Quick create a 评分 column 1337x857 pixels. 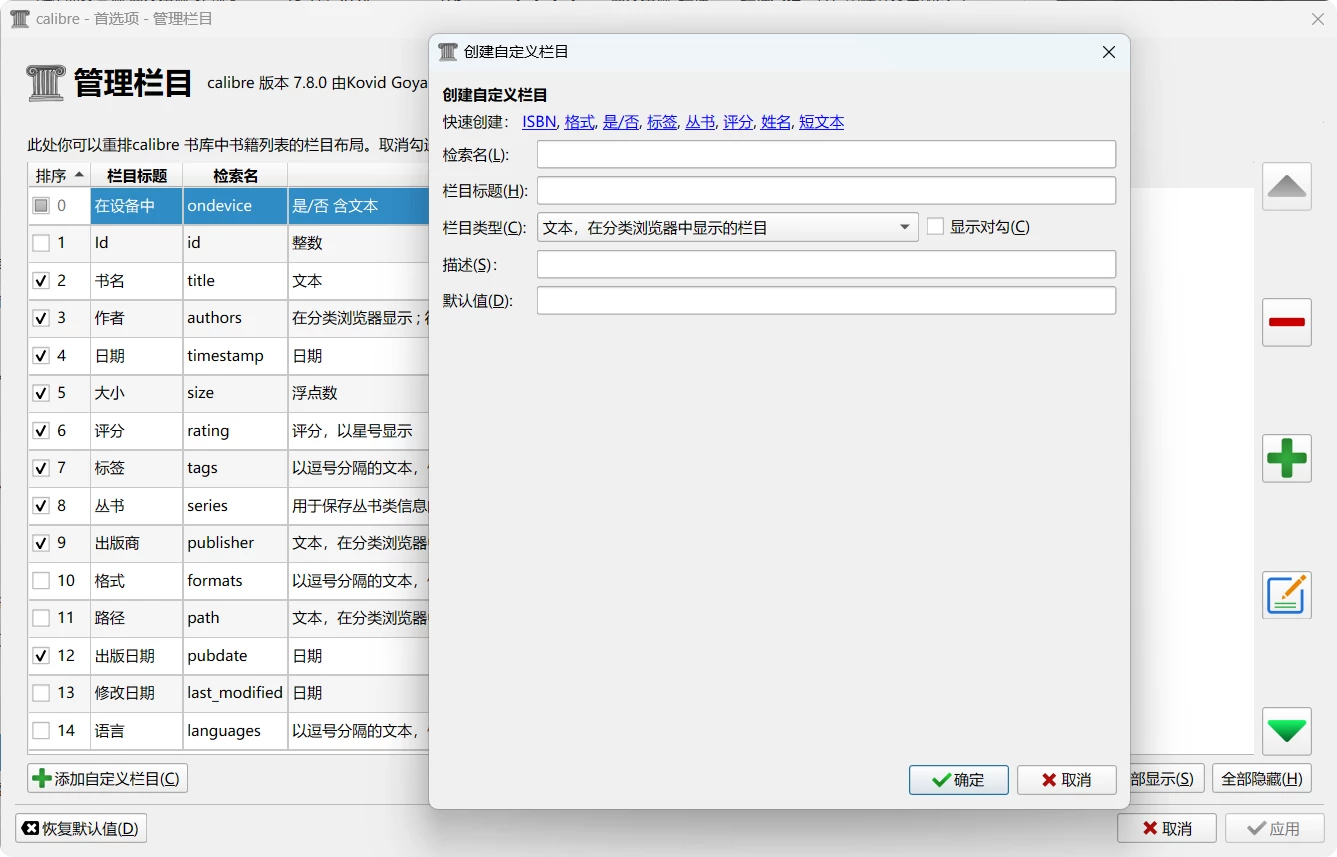[x=738, y=122]
